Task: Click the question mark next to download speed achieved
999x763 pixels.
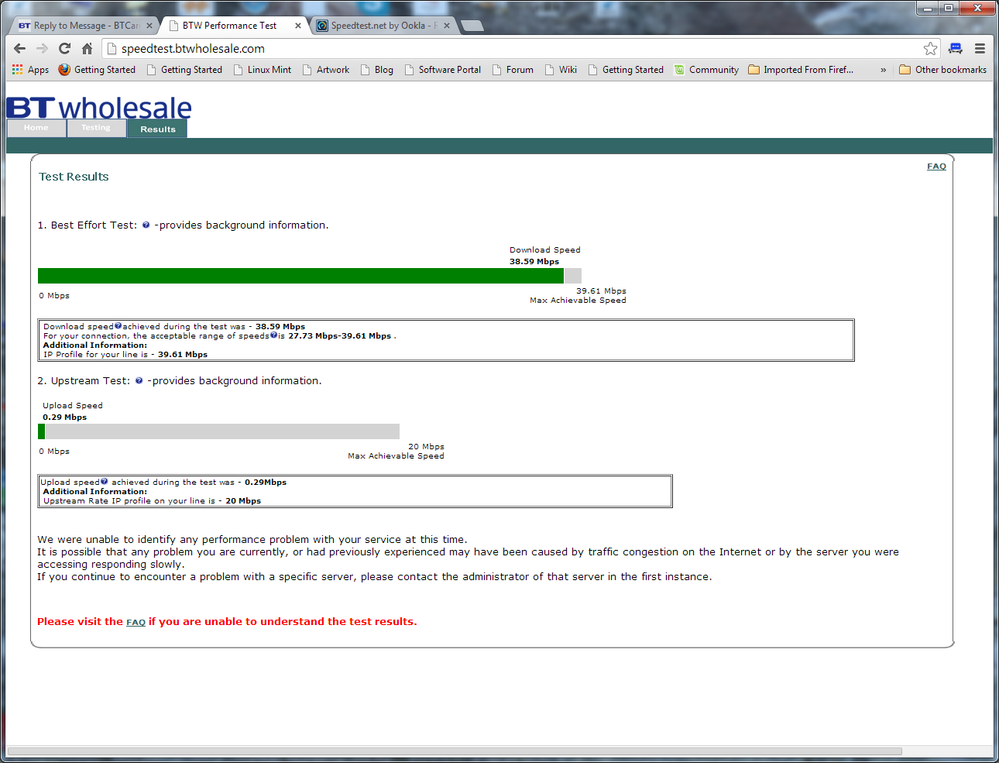Action: pos(120,326)
